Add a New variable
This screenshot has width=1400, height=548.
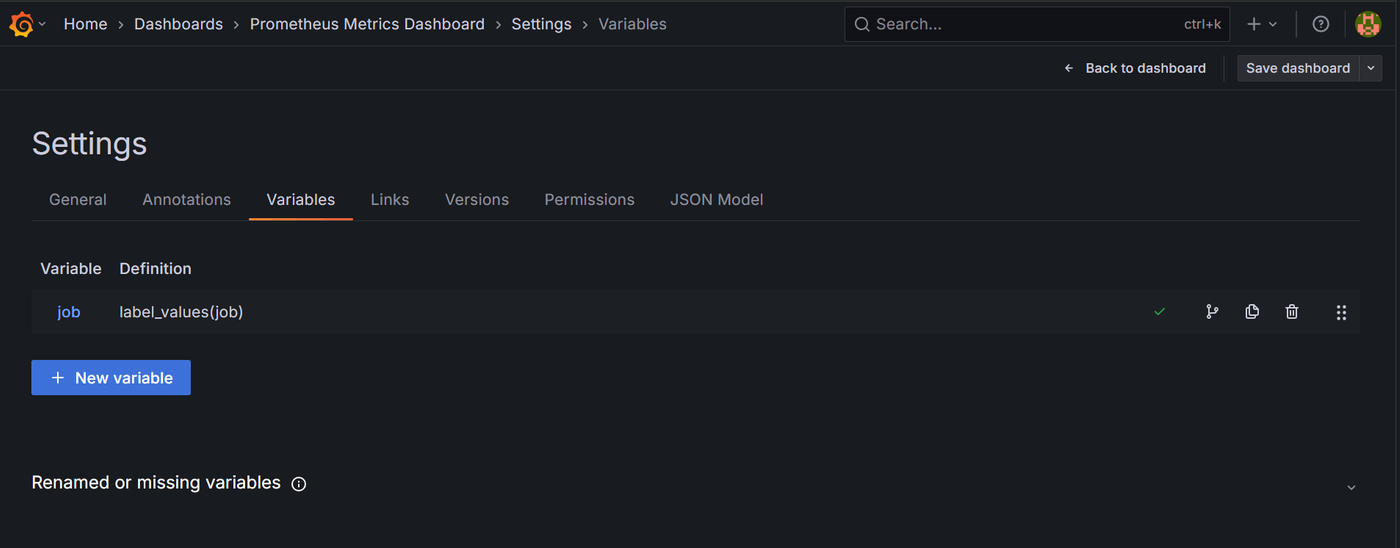coord(111,378)
